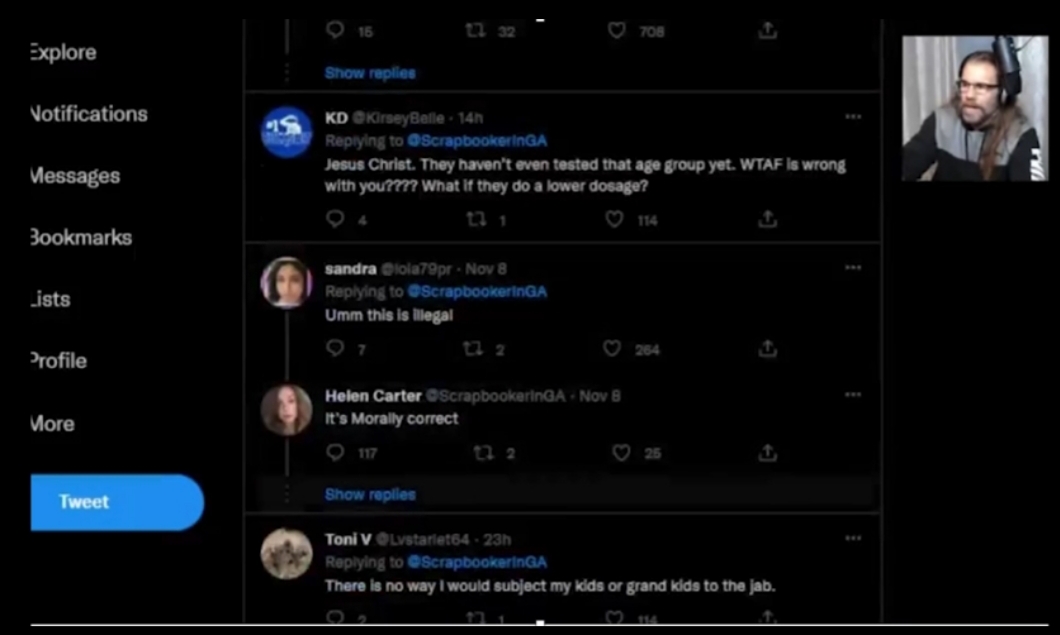Click the blue Tweet button
The width and height of the screenshot is (1060, 635).
(x=116, y=502)
